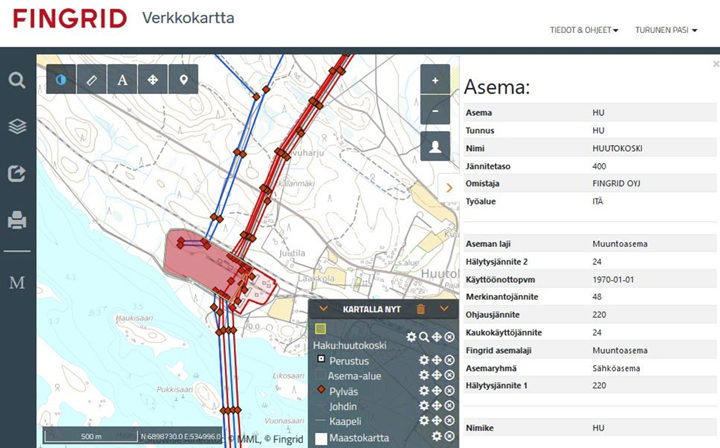Open settings gear for Pylväs layer
The height and width of the screenshot is (448, 720).
[x=424, y=391]
